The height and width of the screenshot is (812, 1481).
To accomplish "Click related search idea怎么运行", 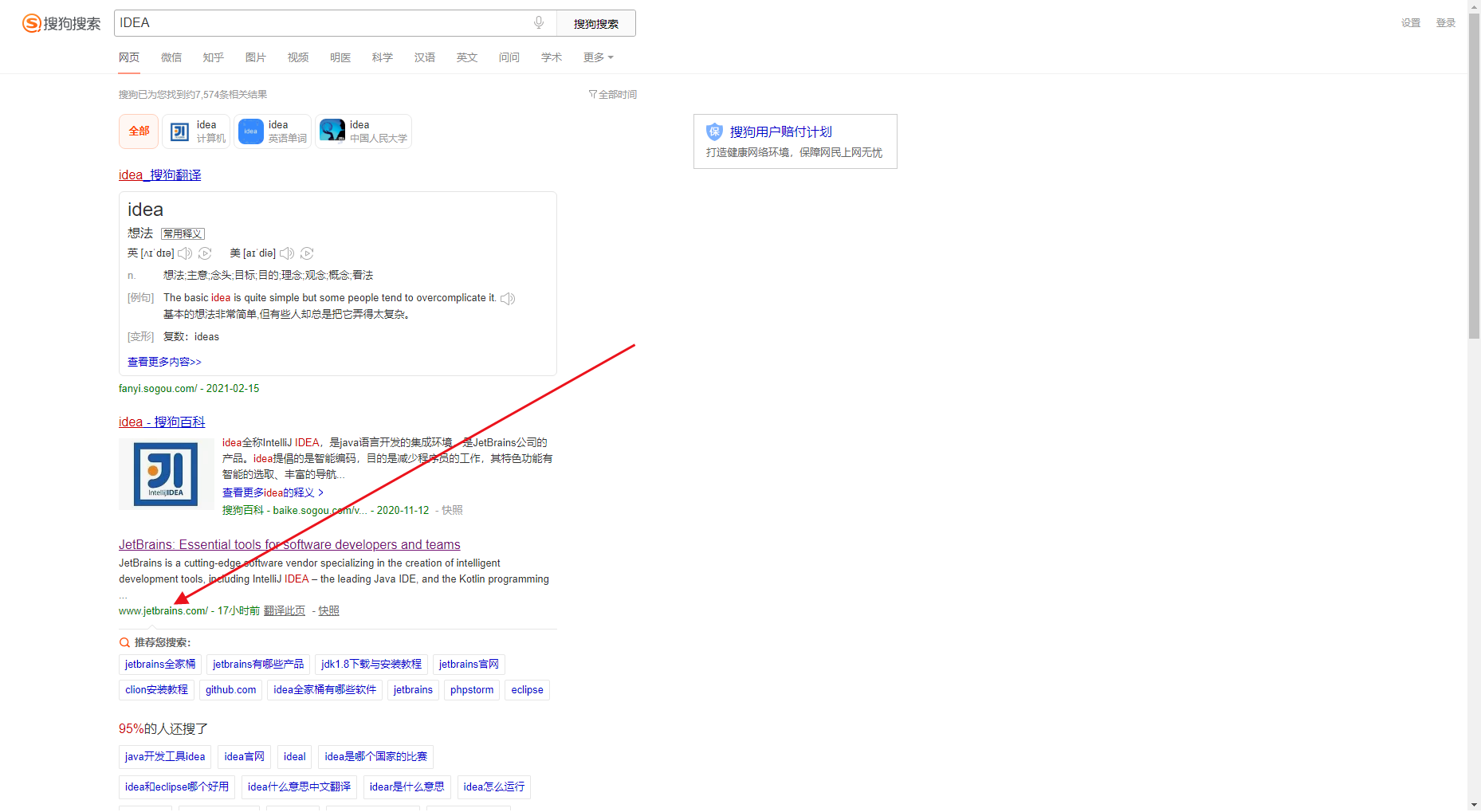I will point(494,787).
